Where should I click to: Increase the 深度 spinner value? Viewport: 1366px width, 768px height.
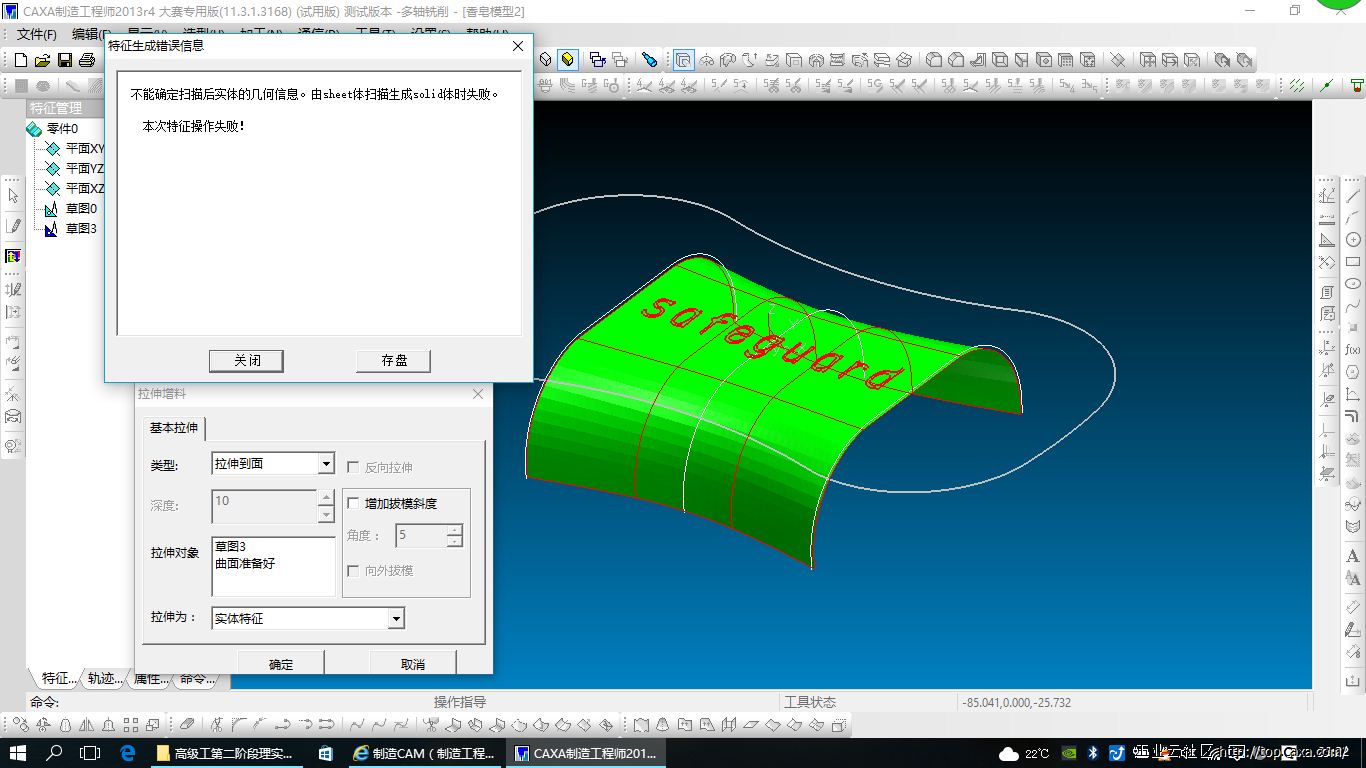coord(326,497)
